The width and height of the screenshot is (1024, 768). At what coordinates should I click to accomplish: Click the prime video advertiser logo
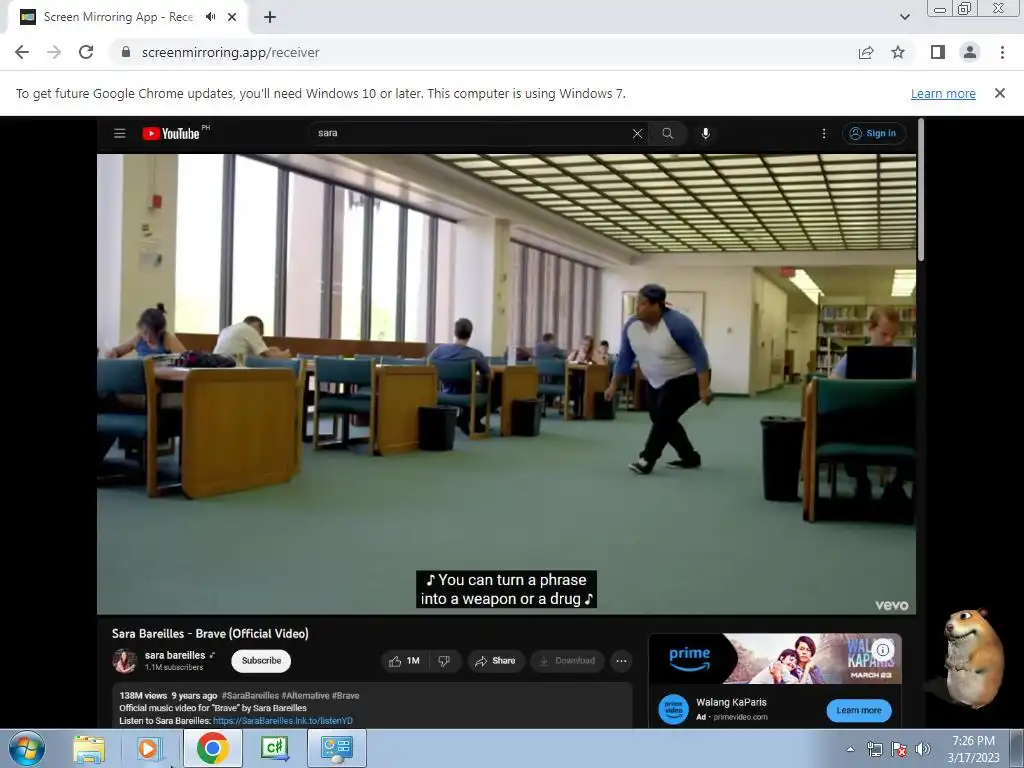(673, 710)
